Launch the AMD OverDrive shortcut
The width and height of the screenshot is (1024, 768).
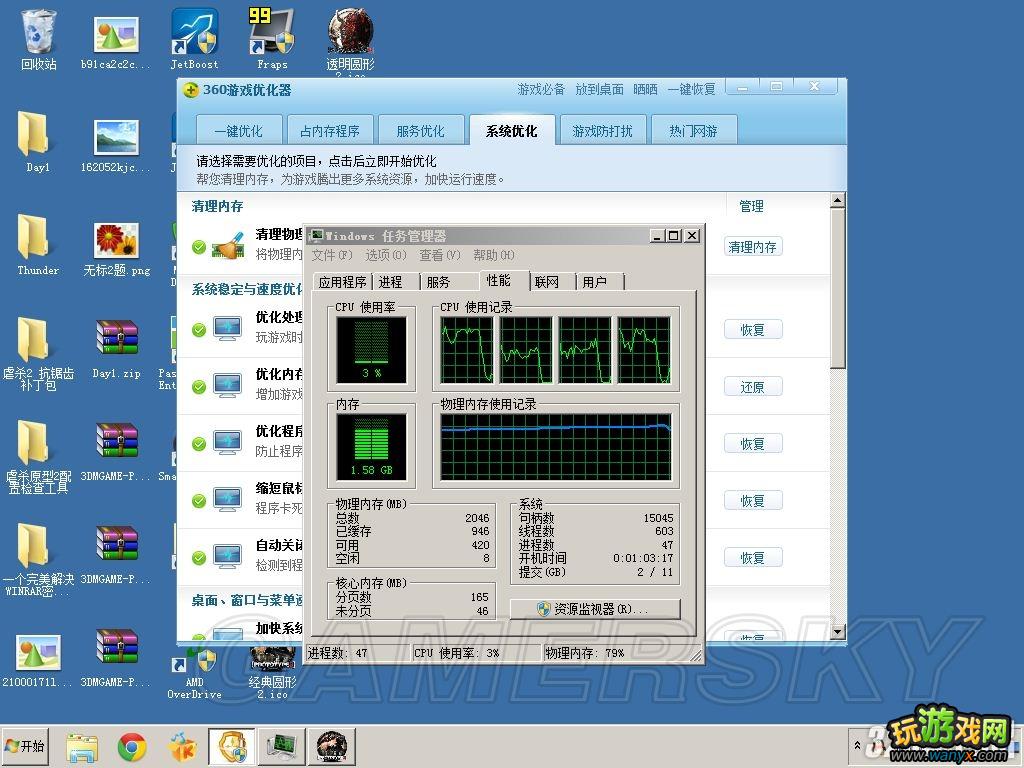click(x=194, y=673)
